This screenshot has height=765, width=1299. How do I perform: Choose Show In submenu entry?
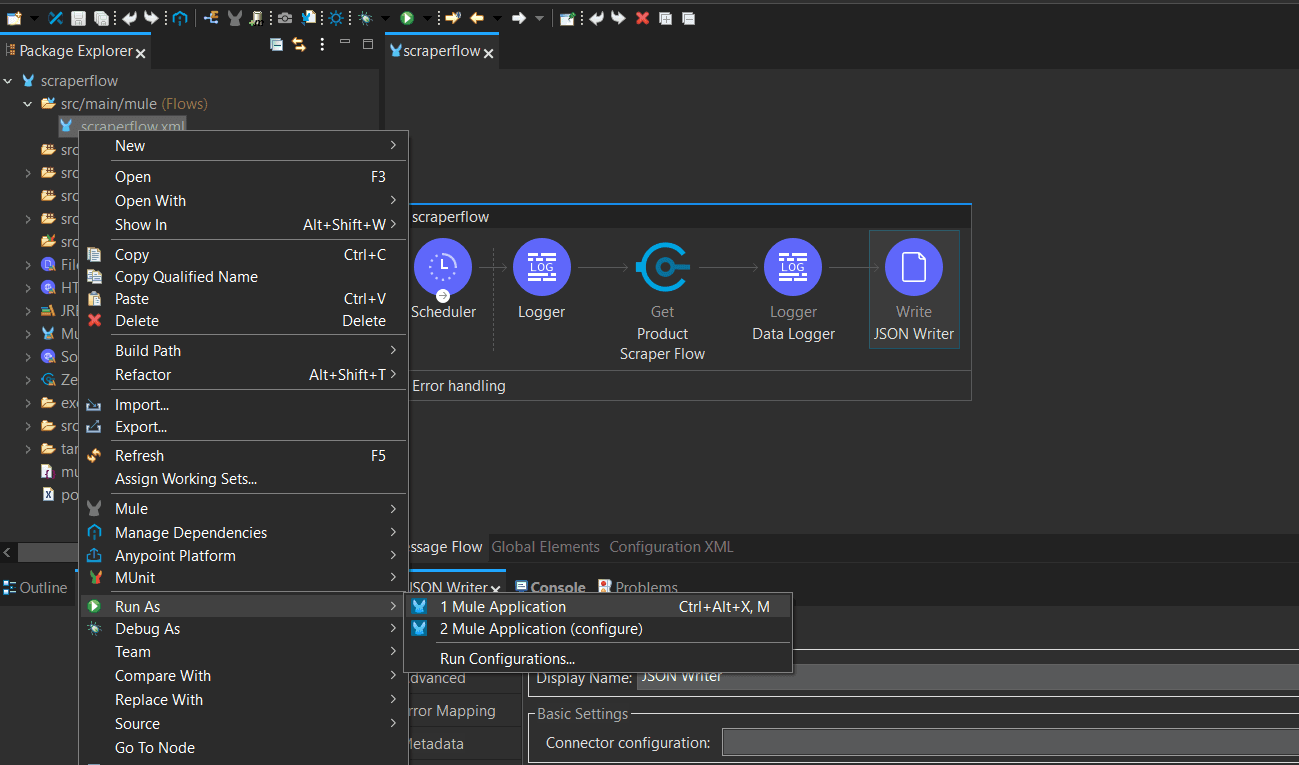(245, 225)
